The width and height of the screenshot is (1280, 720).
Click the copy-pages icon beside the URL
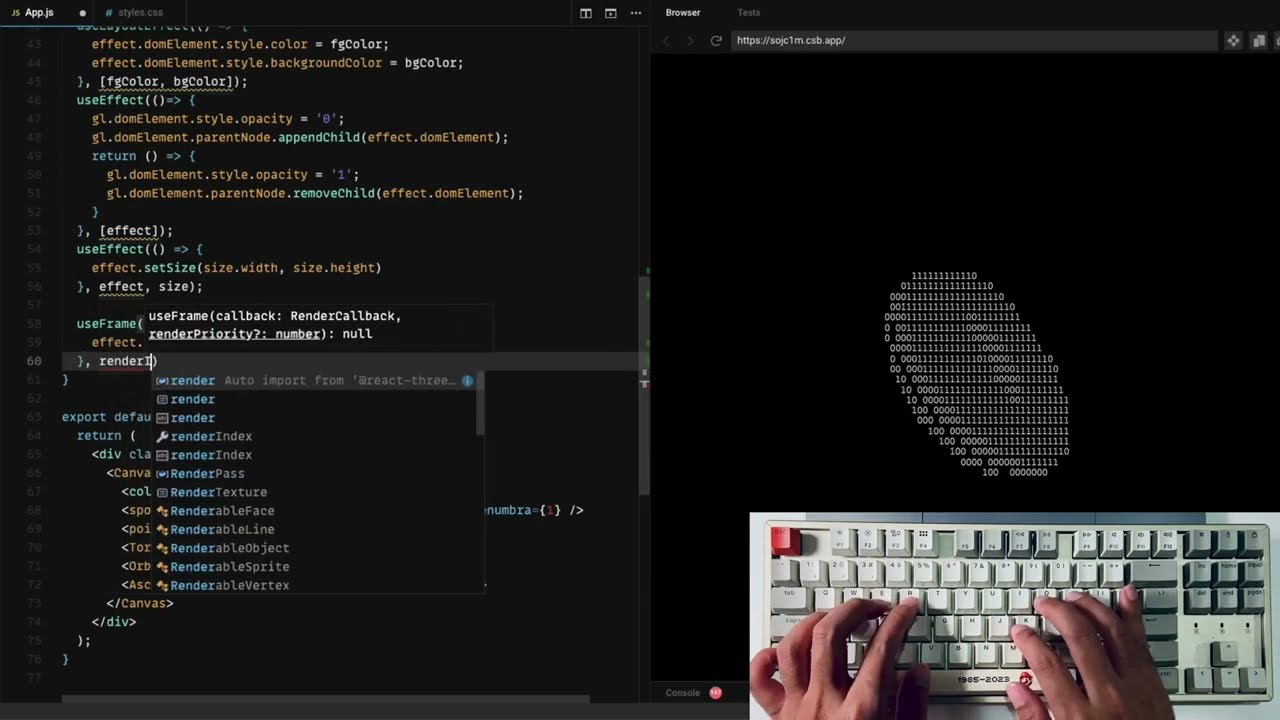(1259, 41)
